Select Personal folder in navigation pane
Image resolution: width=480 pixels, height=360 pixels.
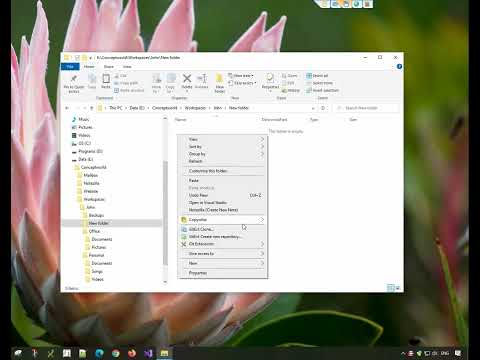[x=96, y=255]
